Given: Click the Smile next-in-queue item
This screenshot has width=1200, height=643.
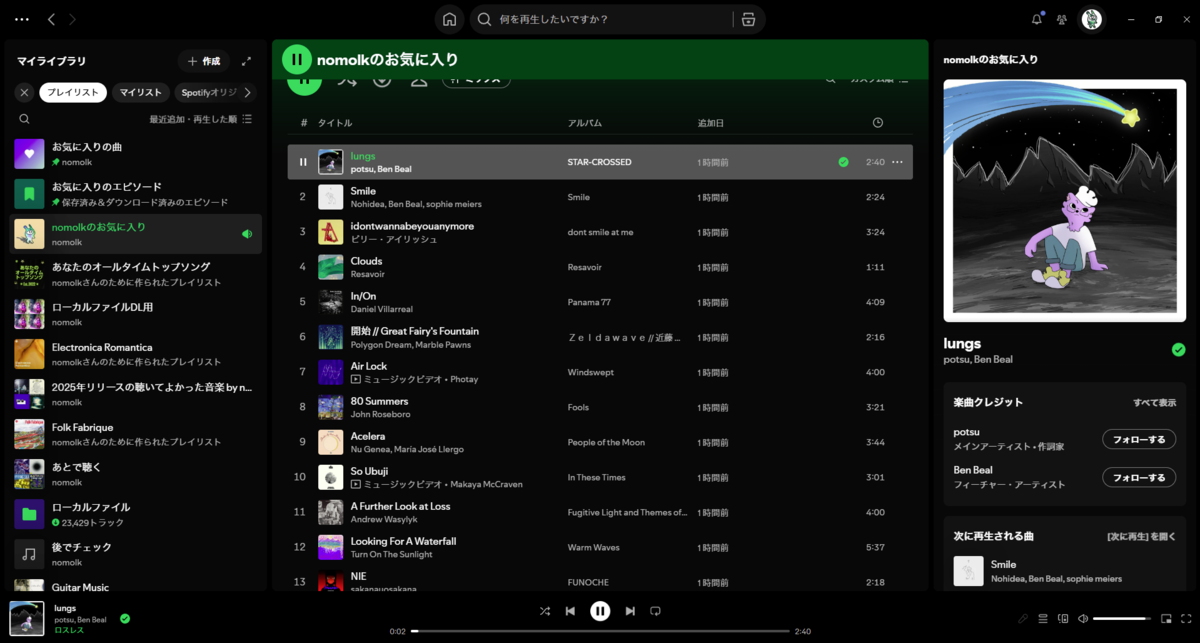Looking at the screenshot, I should [x=1065, y=571].
